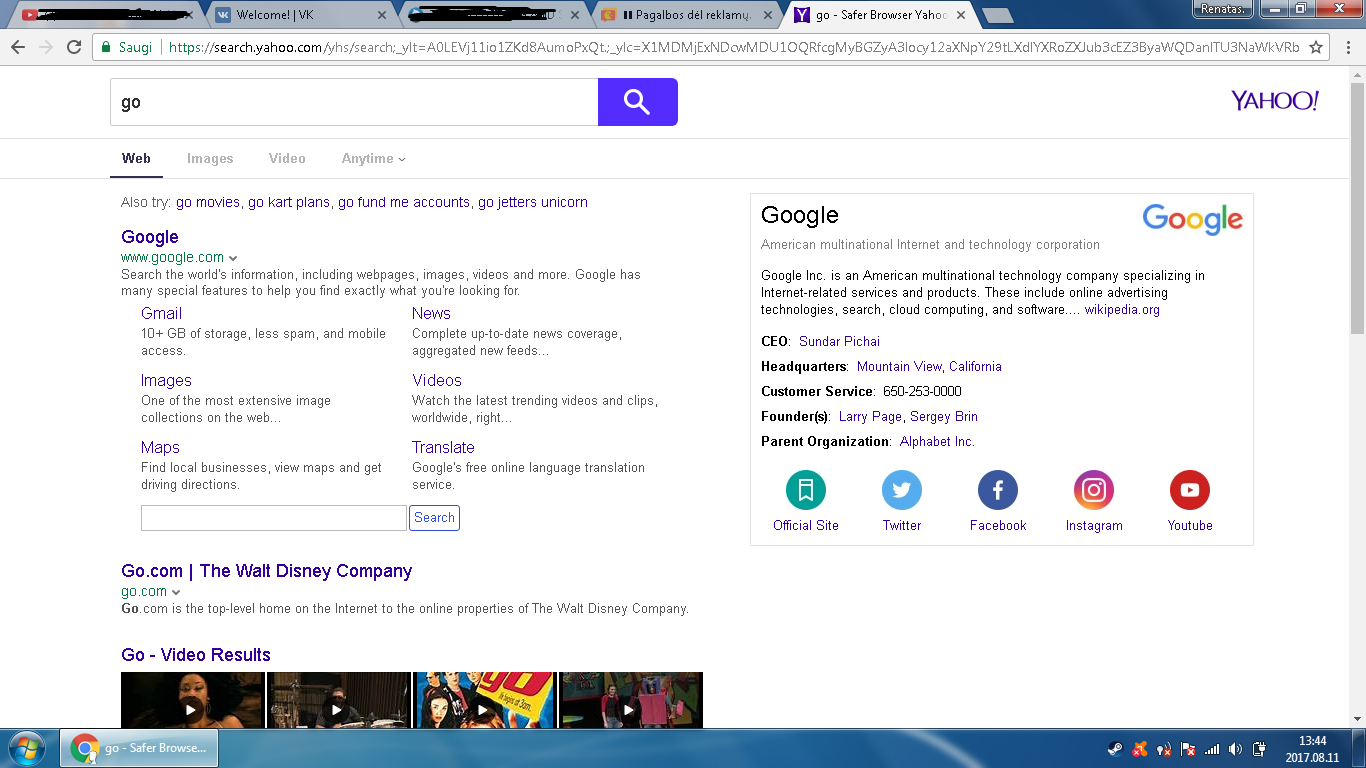Open a new browser tab
This screenshot has height=768, width=1366.
click(996, 16)
